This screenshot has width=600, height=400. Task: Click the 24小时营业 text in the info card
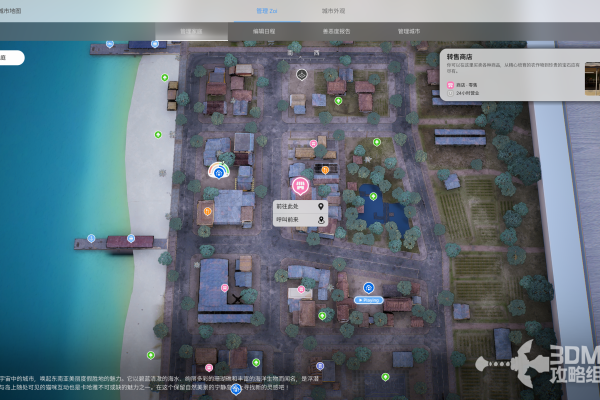[468, 93]
